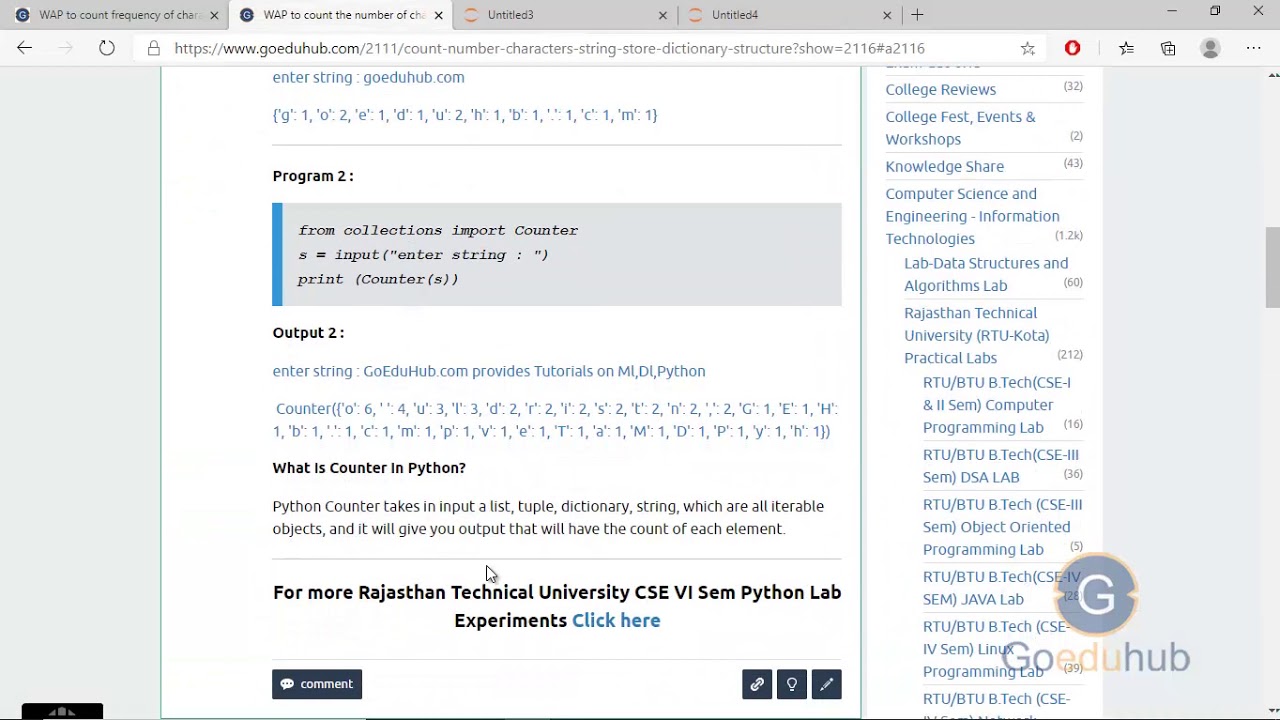Click the comment button below the answer
This screenshot has height=720, width=1280.
pos(317,684)
